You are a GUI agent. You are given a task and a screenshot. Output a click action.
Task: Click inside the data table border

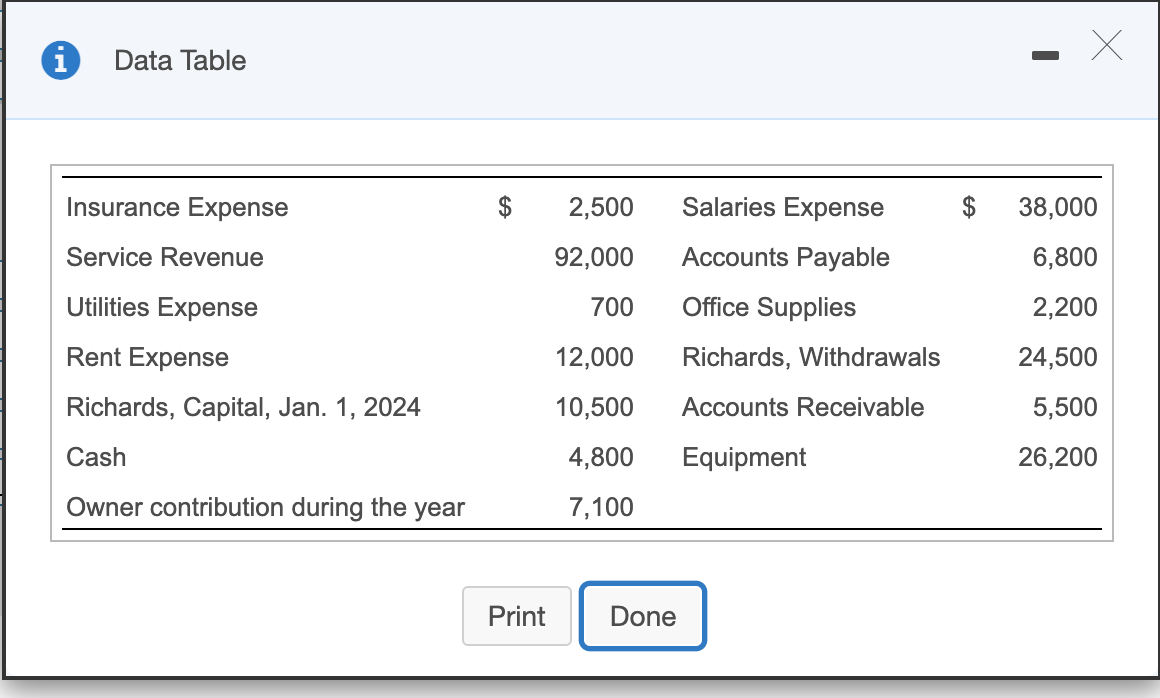click(x=580, y=350)
